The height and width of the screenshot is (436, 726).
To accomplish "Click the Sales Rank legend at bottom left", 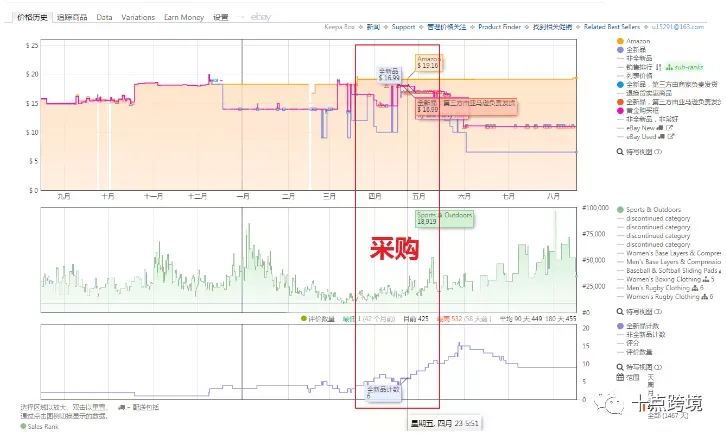I will (40, 426).
